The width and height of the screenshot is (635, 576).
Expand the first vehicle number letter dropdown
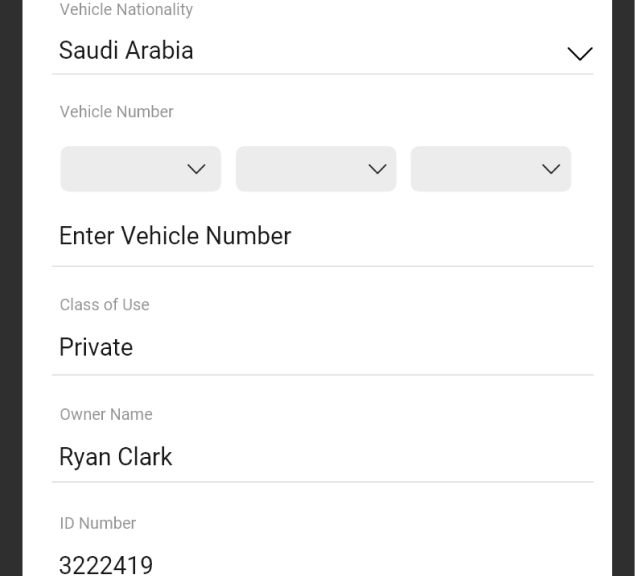tap(141, 169)
